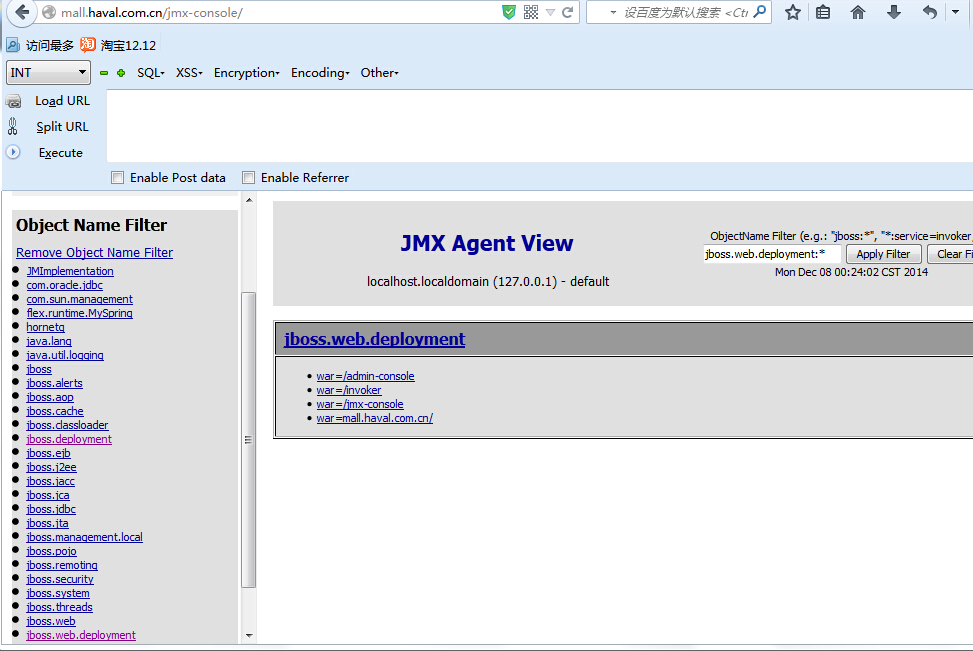973x651 pixels.
Task: Bookmark this page with the star icon
Action: (792, 12)
